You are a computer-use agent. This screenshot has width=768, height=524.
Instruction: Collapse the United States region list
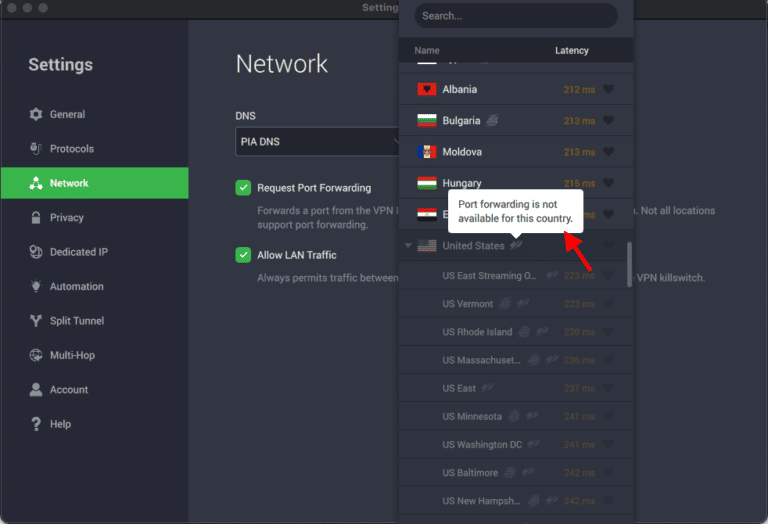point(408,245)
